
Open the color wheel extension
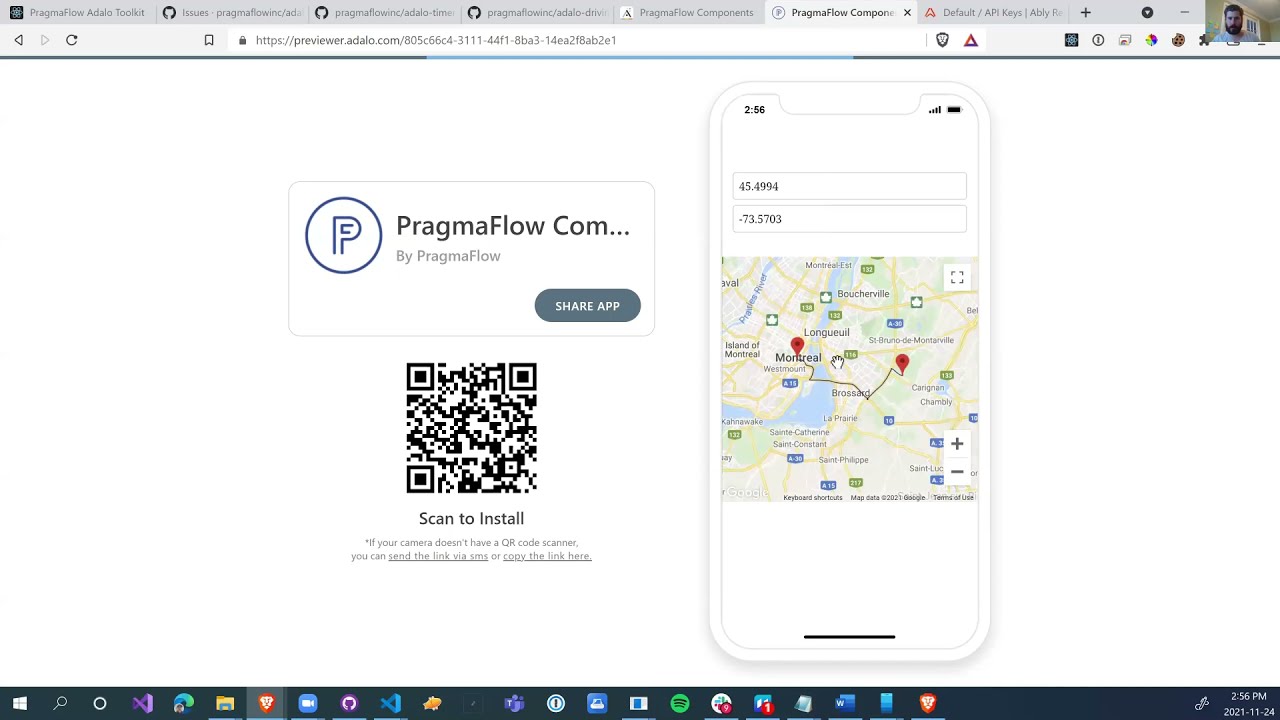tap(1152, 40)
